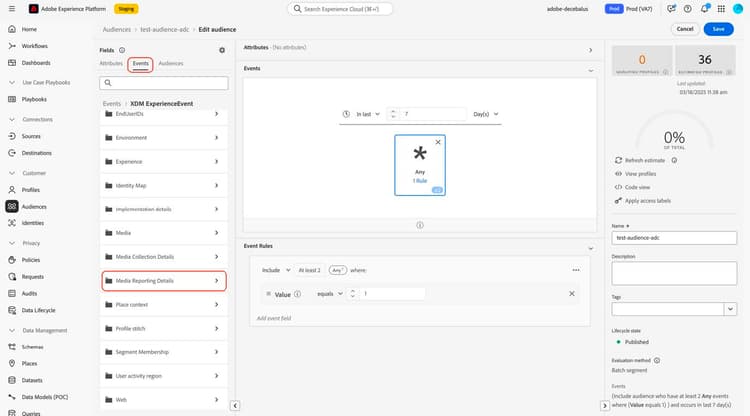750x416 pixels.
Task: Expand the Experience folder
Action: [x=164, y=162]
